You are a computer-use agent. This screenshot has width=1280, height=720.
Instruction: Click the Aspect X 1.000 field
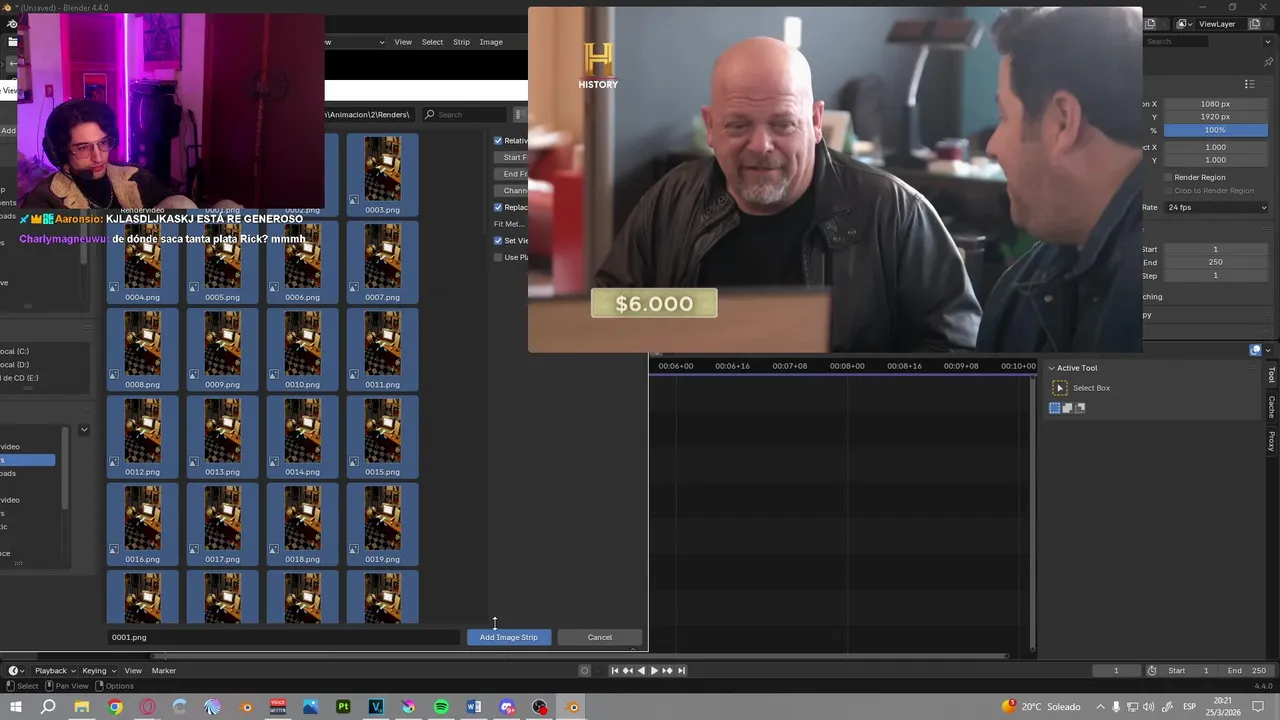pos(1215,147)
